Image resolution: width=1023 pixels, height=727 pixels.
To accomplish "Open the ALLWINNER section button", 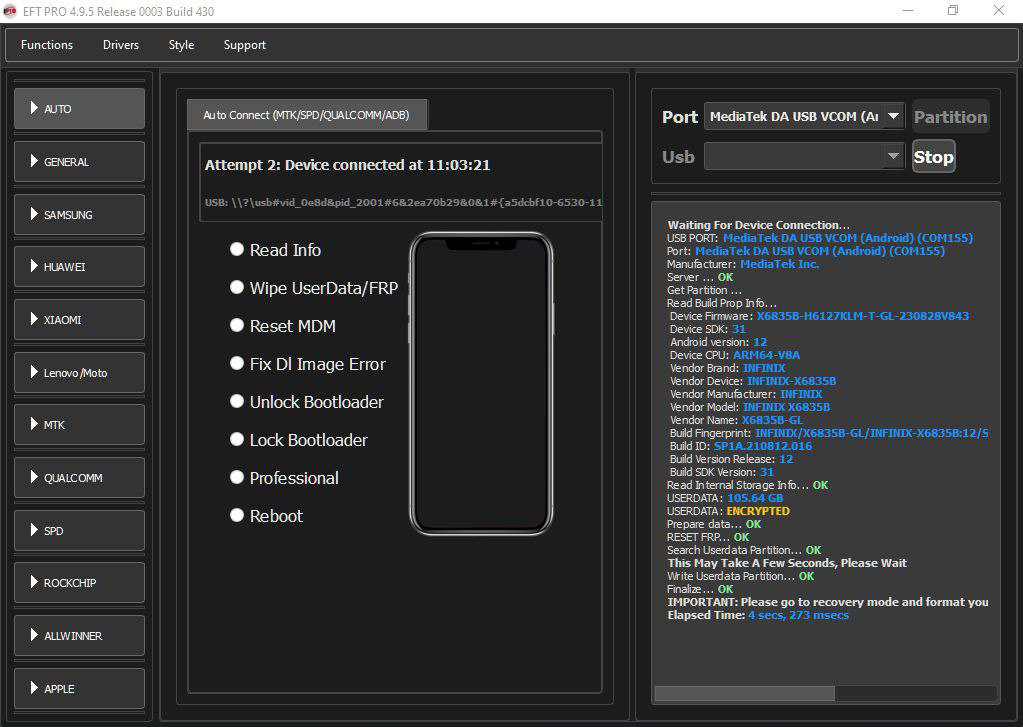I will 80,636.
